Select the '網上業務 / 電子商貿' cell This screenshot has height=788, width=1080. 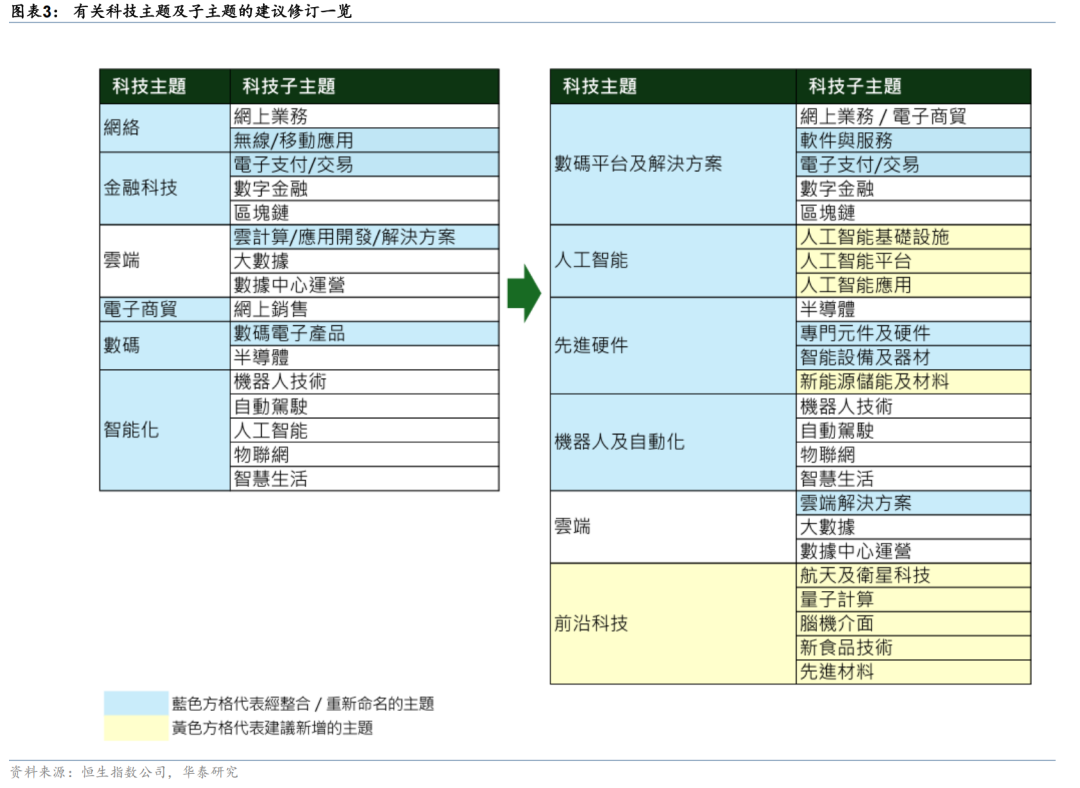coord(913,116)
